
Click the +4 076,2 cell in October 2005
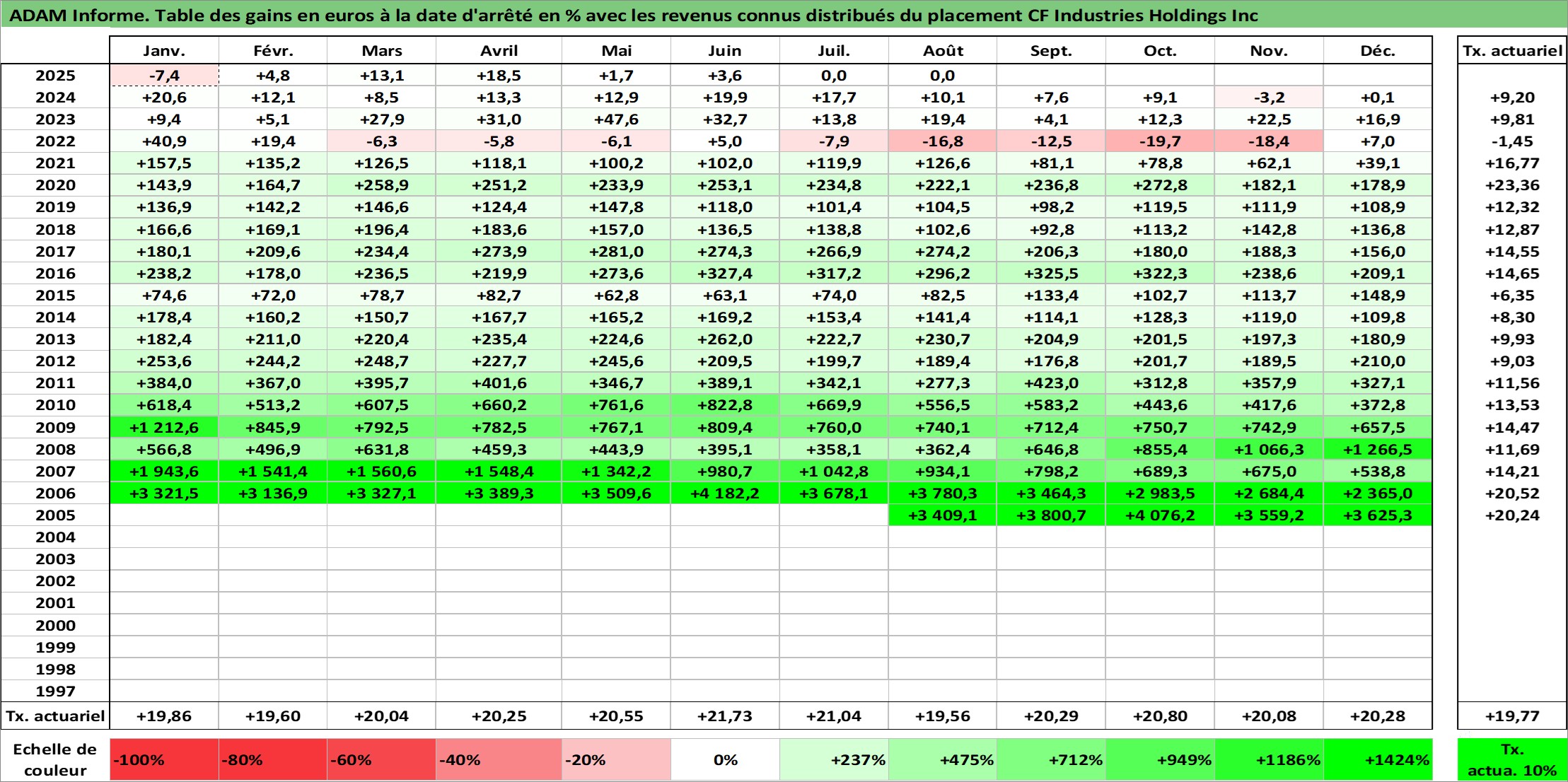coord(1160,515)
